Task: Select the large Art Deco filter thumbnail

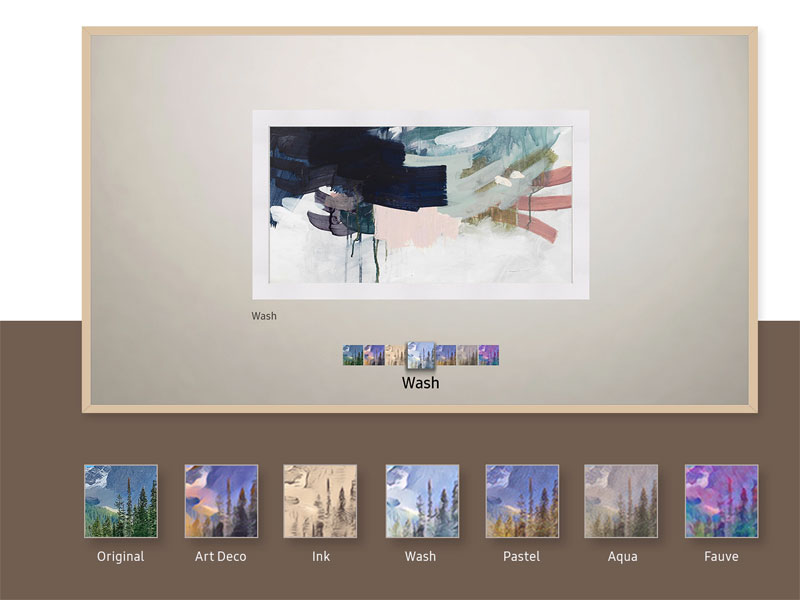Action: 221,501
